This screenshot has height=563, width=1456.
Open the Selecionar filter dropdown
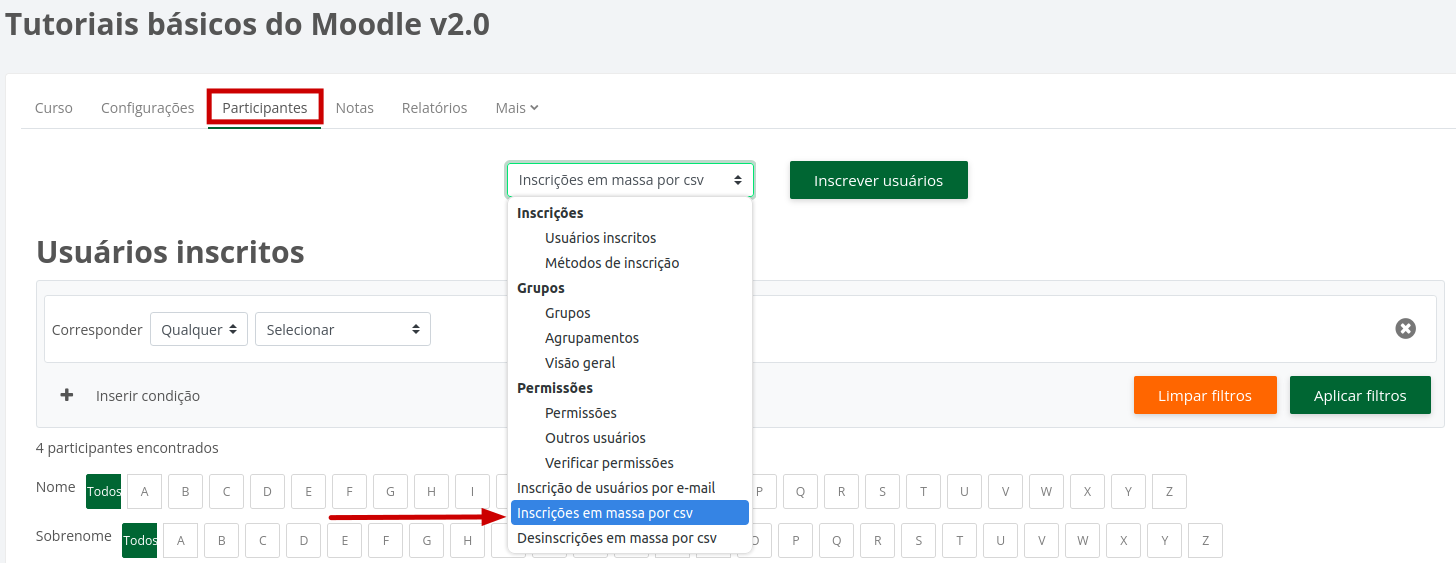point(342,329)
